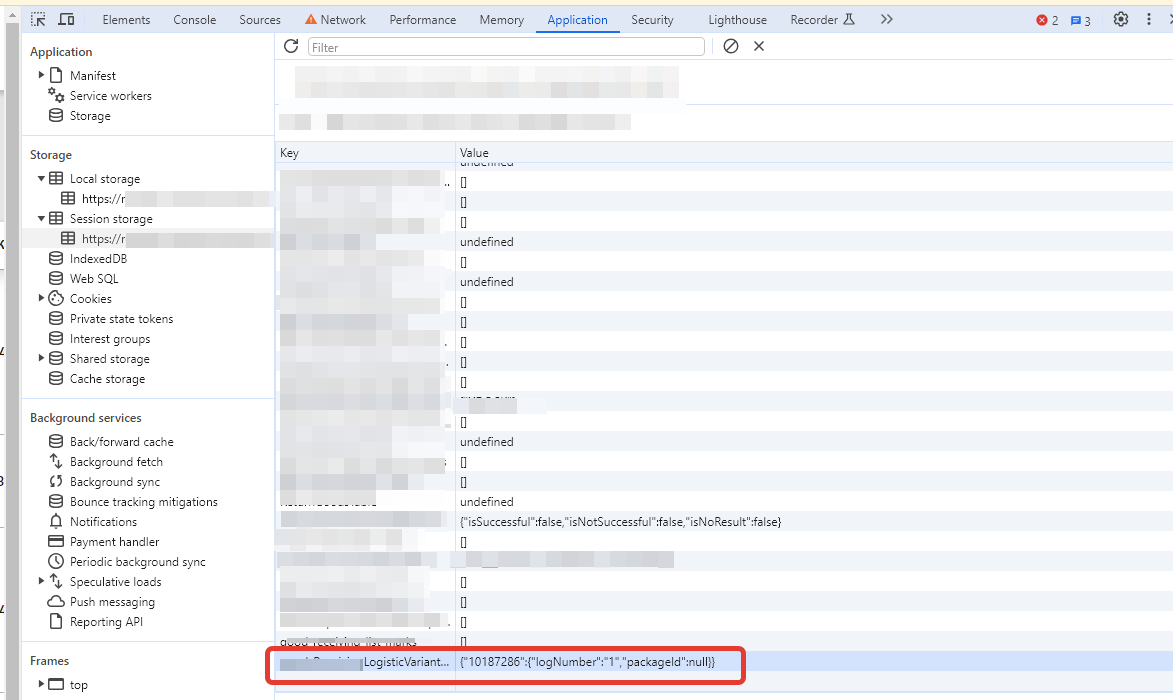This screenshot has height=700, width=1173.
Task: Collapse the Local storage tree
Action: coord(41,179)
